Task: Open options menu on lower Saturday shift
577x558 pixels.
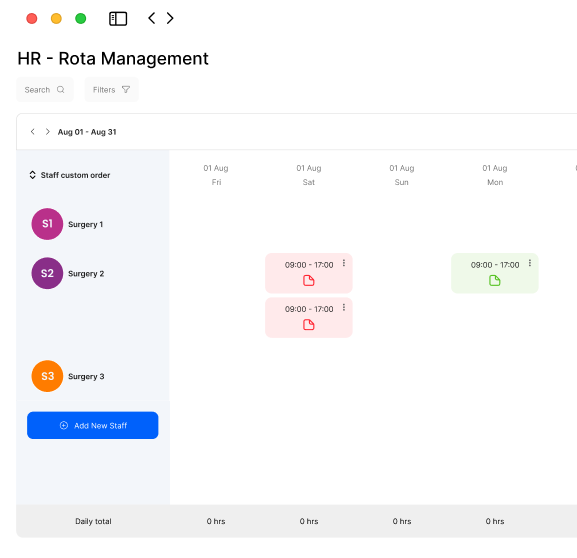Action: click(x=344, y=307)
